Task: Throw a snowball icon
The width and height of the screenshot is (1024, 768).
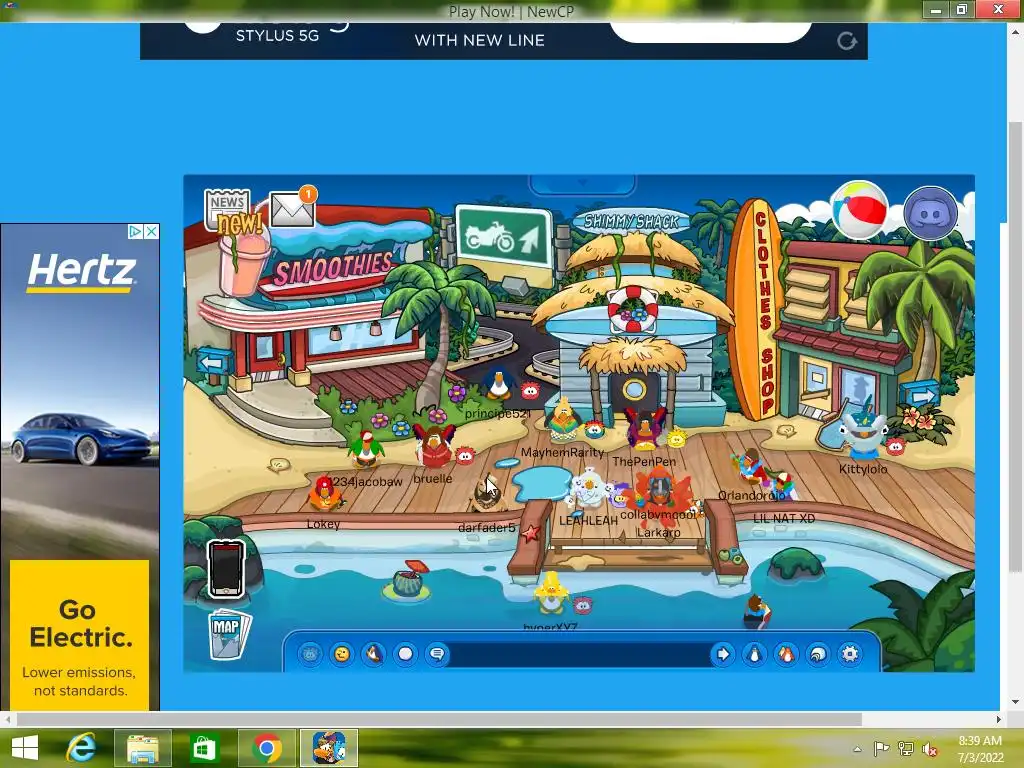Action: pyautogui.click(x=406, y=654)
